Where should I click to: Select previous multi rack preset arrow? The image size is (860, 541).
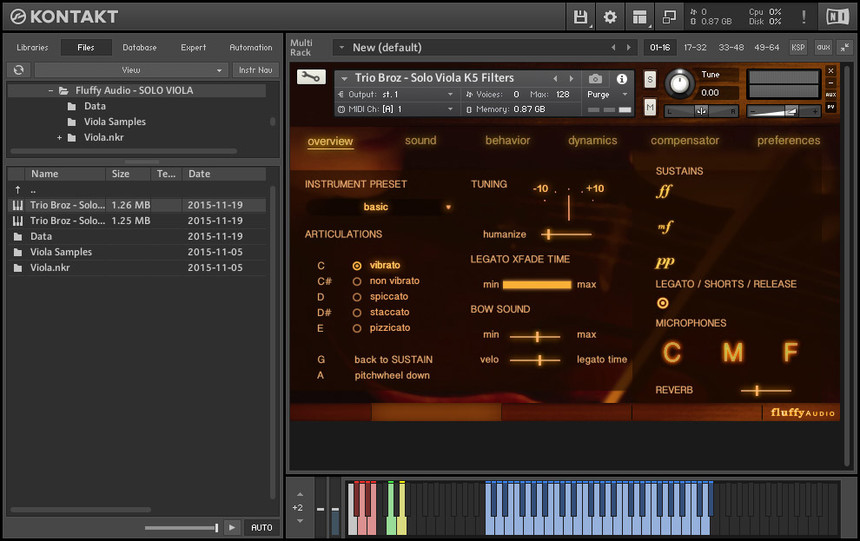click(613, 48)
